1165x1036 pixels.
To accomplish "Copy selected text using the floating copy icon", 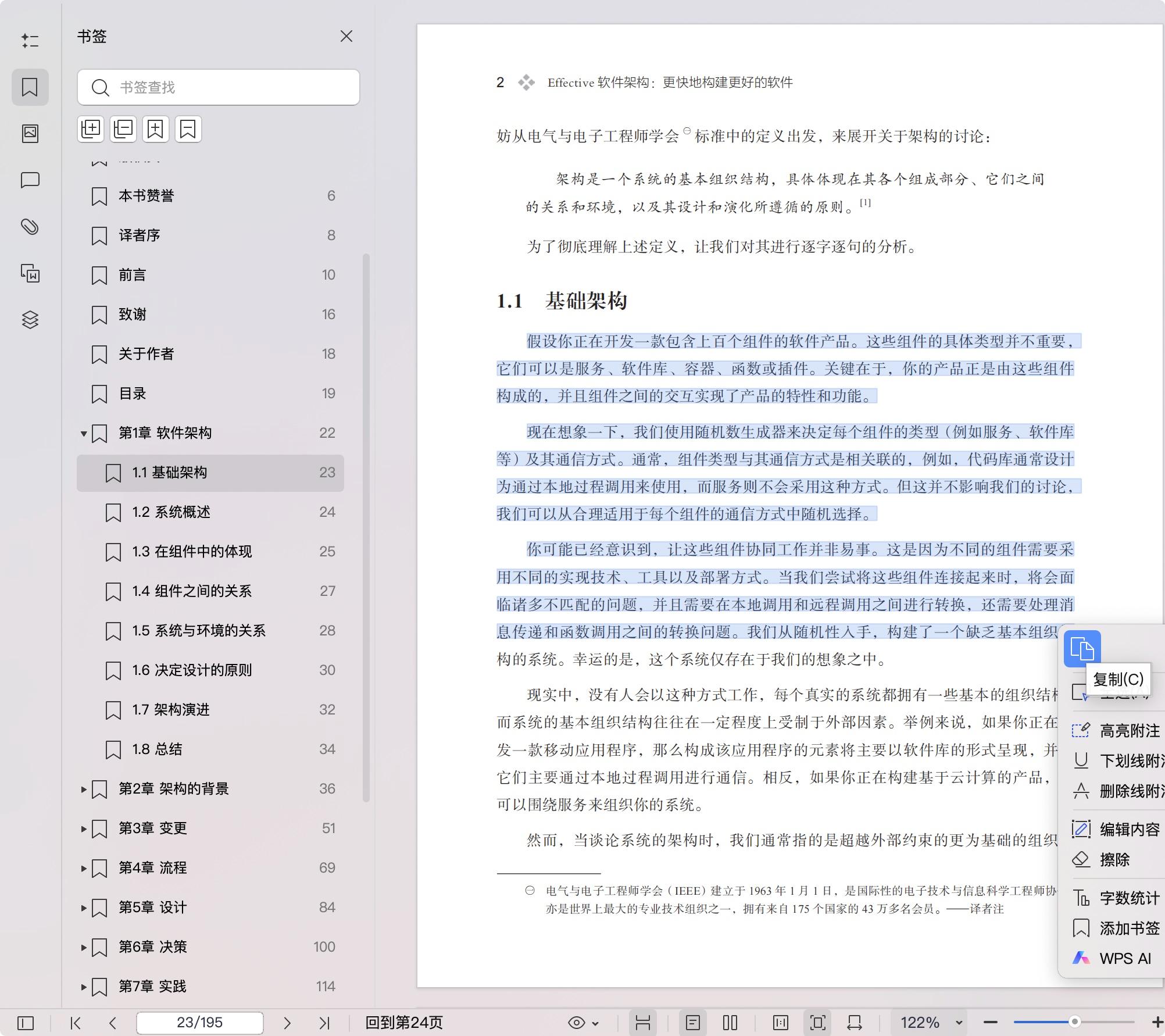I will [x=1082, y=648].
